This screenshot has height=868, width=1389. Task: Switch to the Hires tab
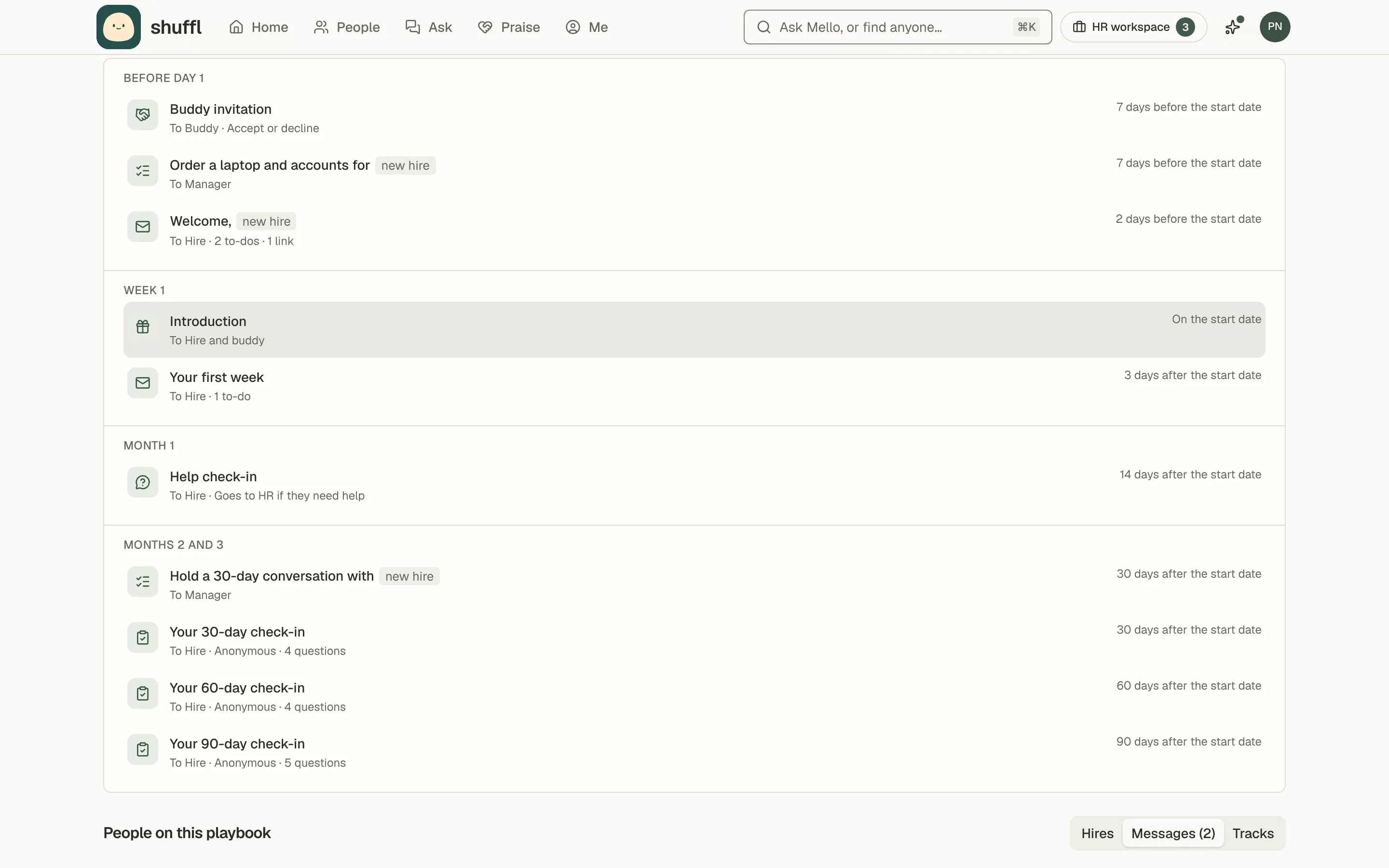[x=1097, y=833]
